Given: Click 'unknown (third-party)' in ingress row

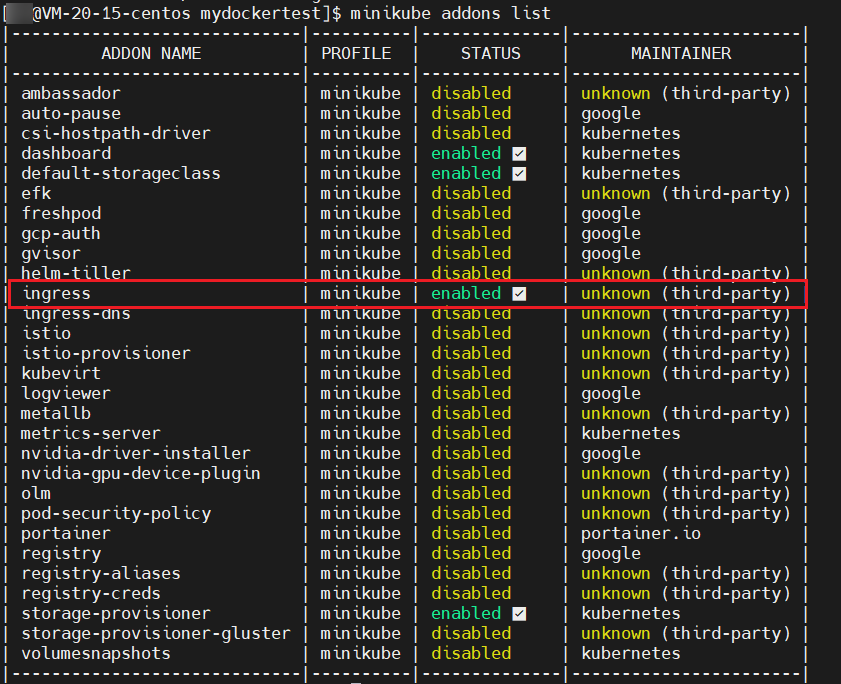Looking at the screenshot, I should tap(686, 293).
